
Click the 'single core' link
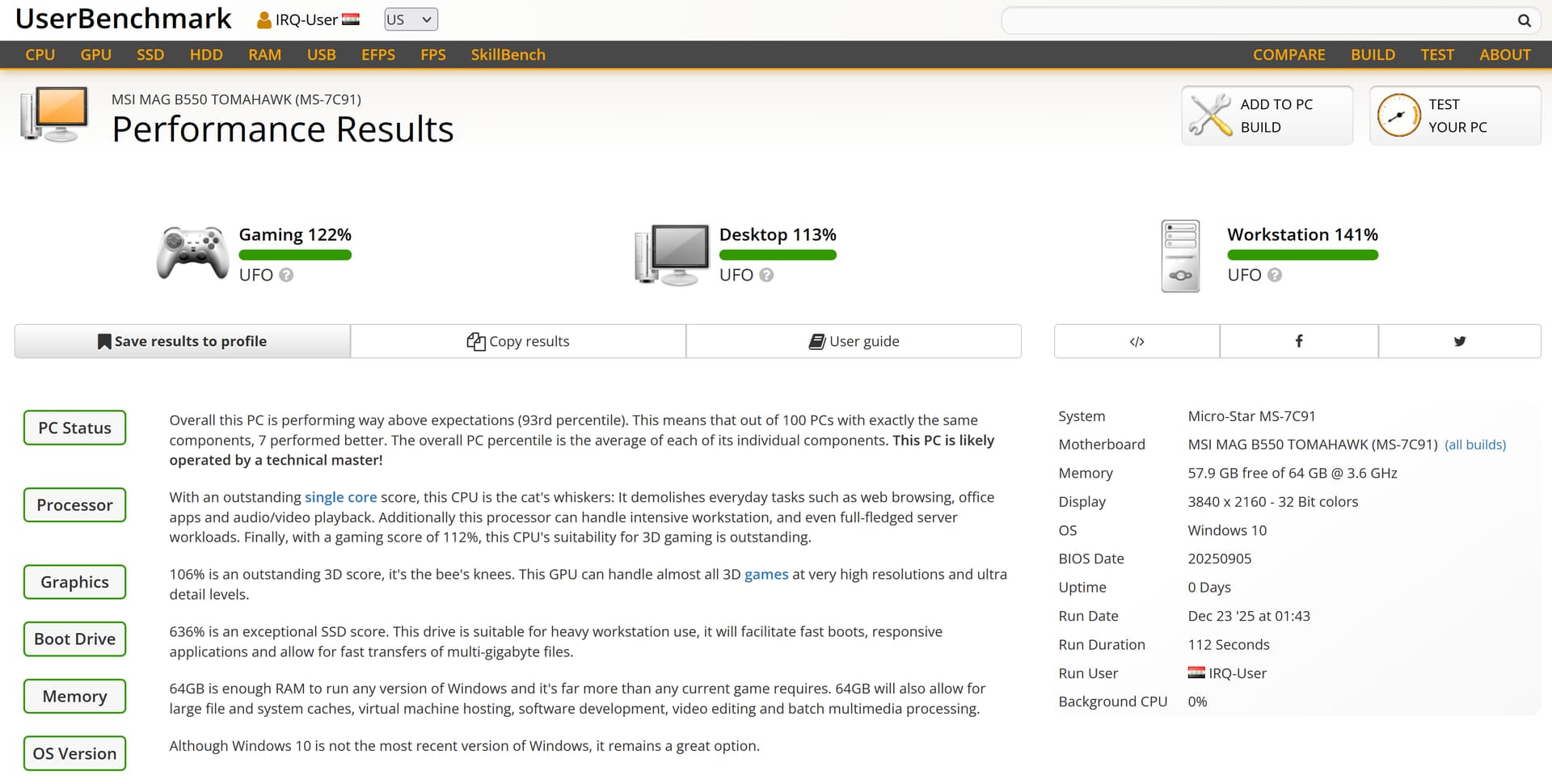pos(340,497)
